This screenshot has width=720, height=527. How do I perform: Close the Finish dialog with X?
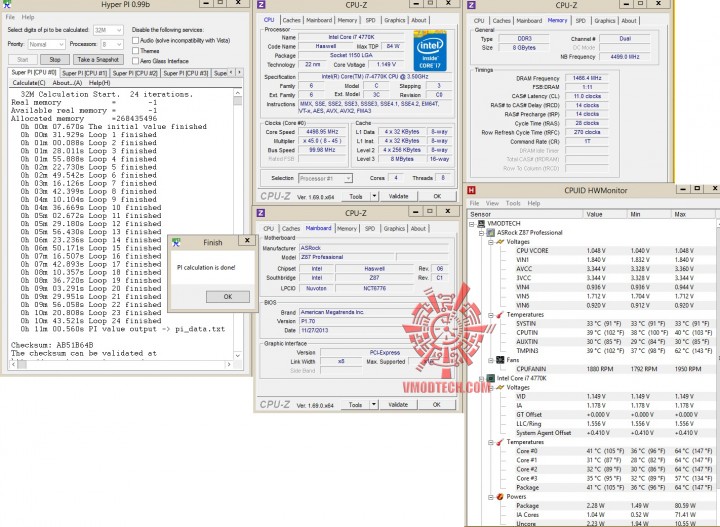[247, 240]
